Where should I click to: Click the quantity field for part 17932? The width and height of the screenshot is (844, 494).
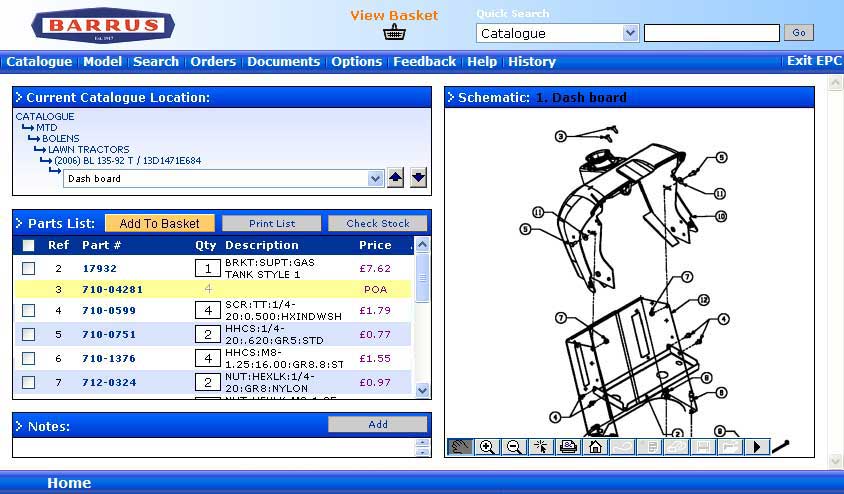(x=208, y=268)
